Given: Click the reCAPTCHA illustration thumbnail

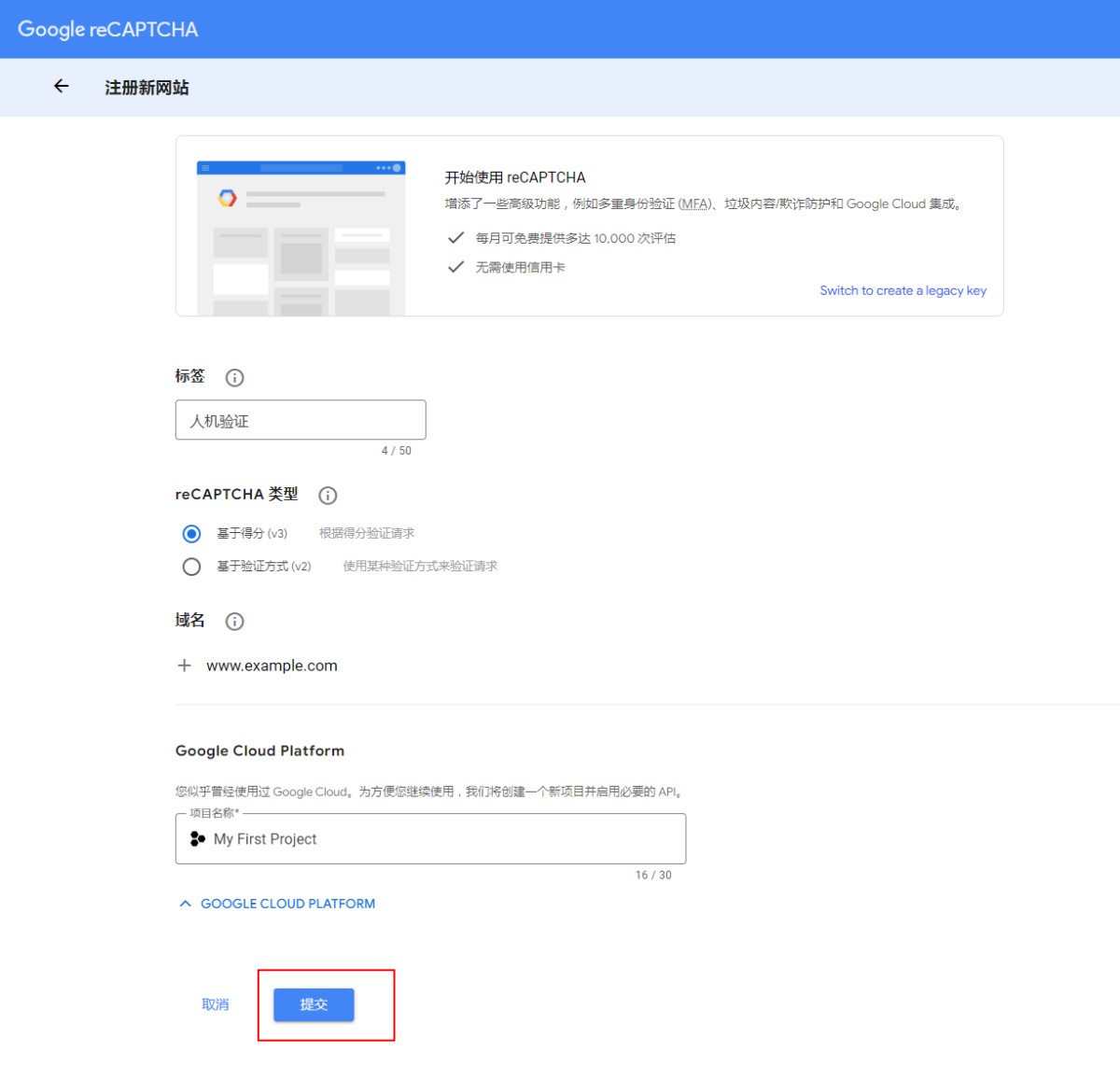Looking at the screenshot, I should pos(301,238).
